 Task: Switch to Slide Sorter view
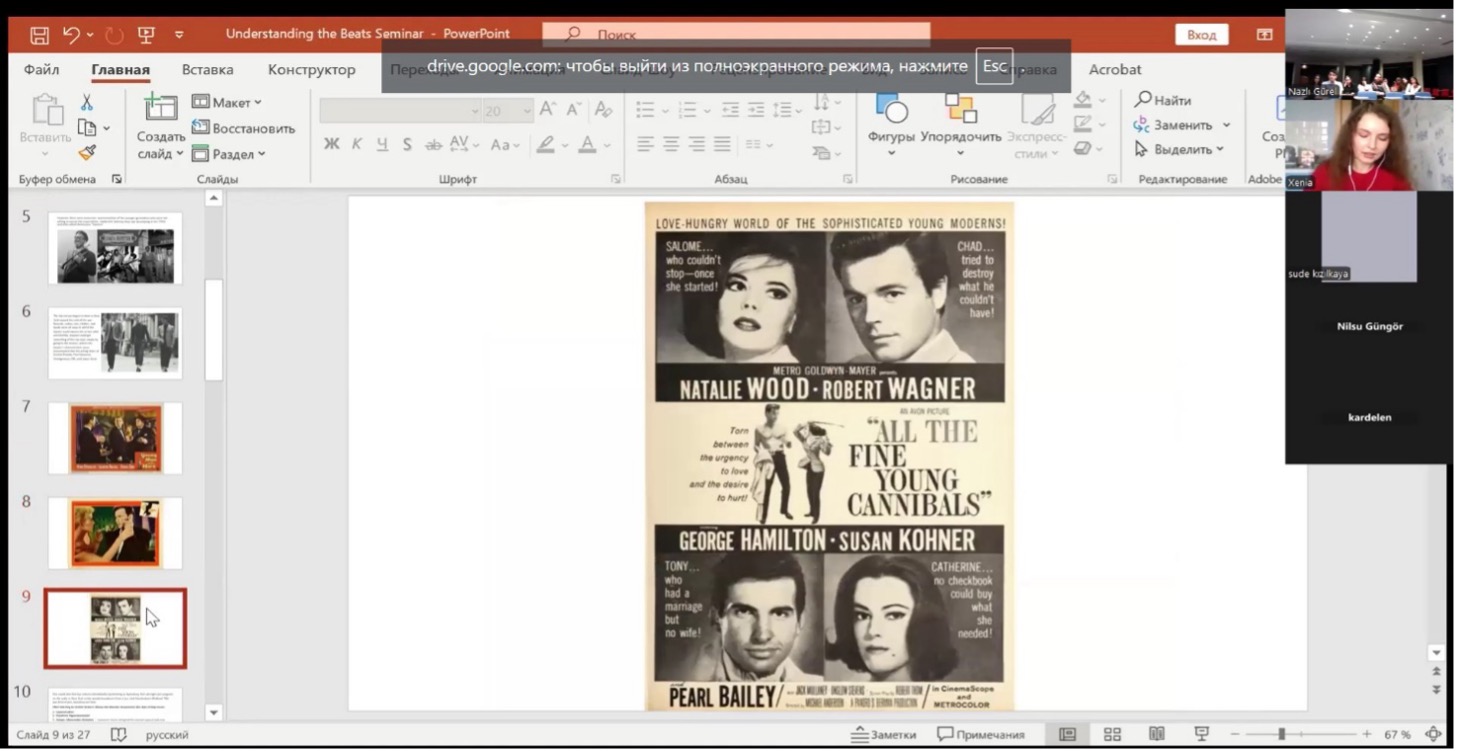(x=1112, y=734)
